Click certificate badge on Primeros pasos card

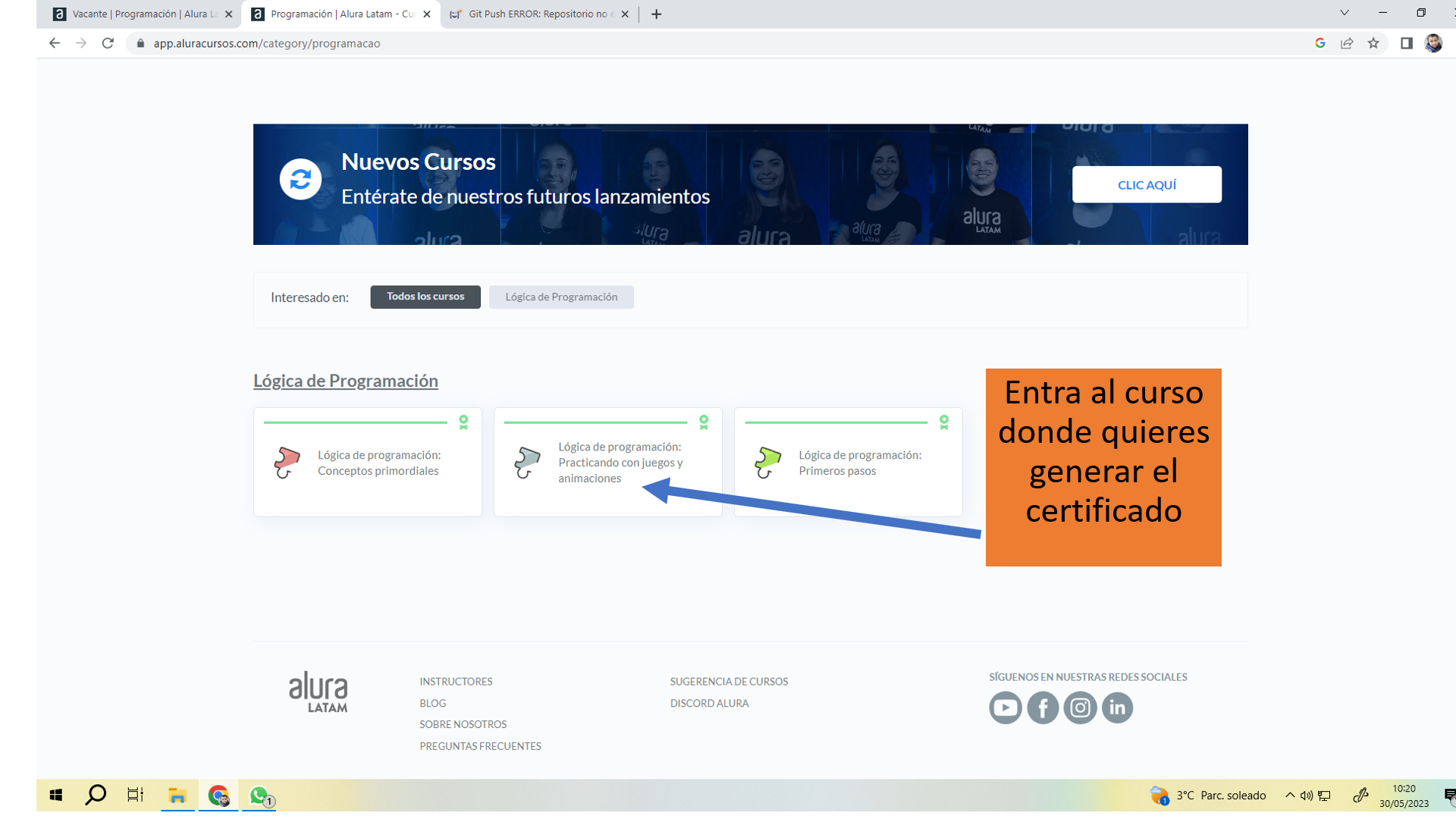[x=944, y=422]
